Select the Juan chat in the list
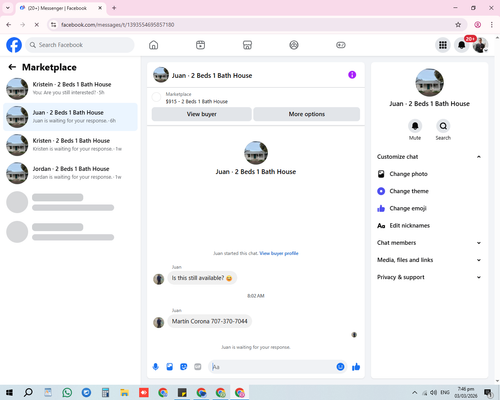This screenshot has height=400, width=500. click(70, 117)
